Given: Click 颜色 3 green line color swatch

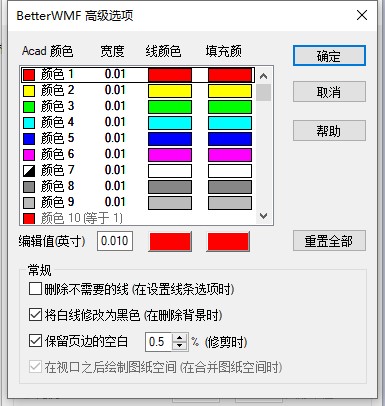Looking at the screenshot, I should [170, 107].
